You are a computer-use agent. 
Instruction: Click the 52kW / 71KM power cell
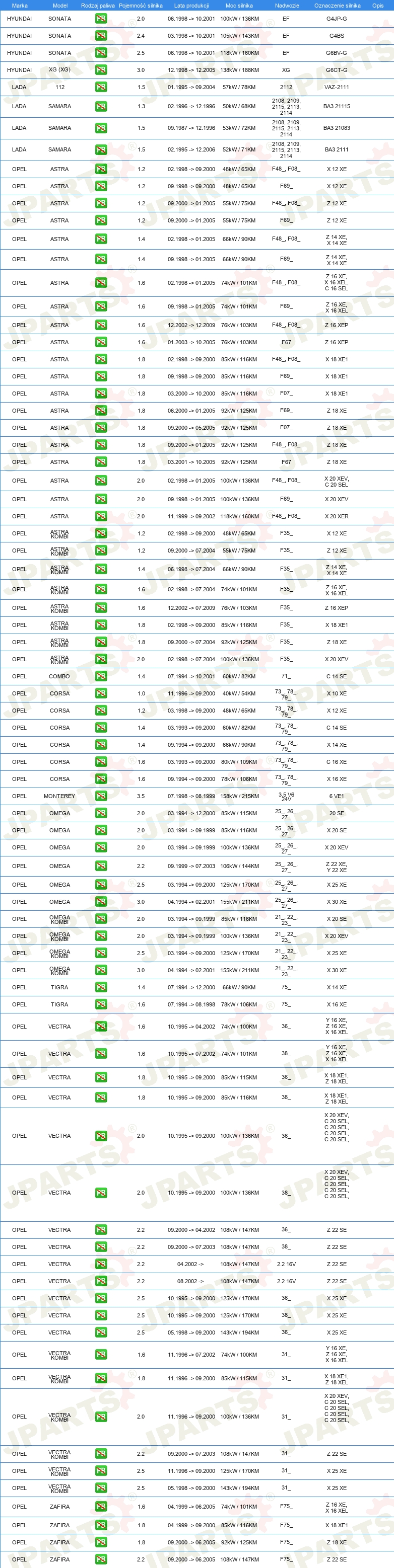[x=239, y=150]
